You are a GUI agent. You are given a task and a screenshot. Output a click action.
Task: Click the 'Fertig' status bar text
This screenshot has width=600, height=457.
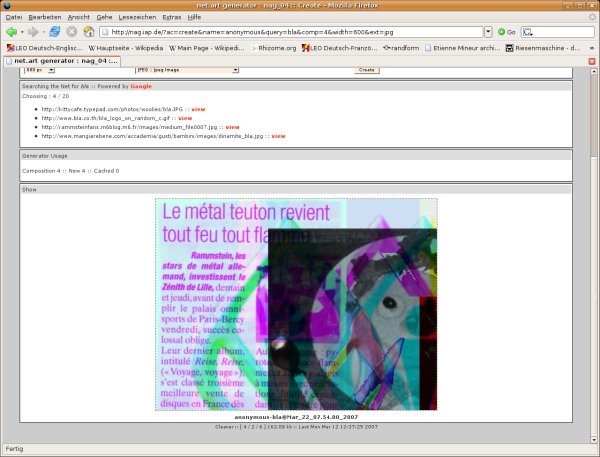point(15,449)
